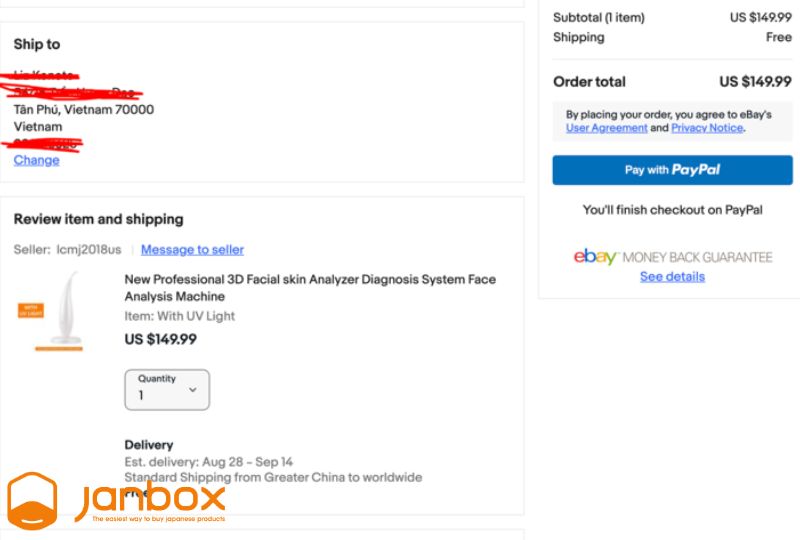Click the orange With UV Light badge
The width and height of the screenshot is (800, 540).
click(31, 310)
